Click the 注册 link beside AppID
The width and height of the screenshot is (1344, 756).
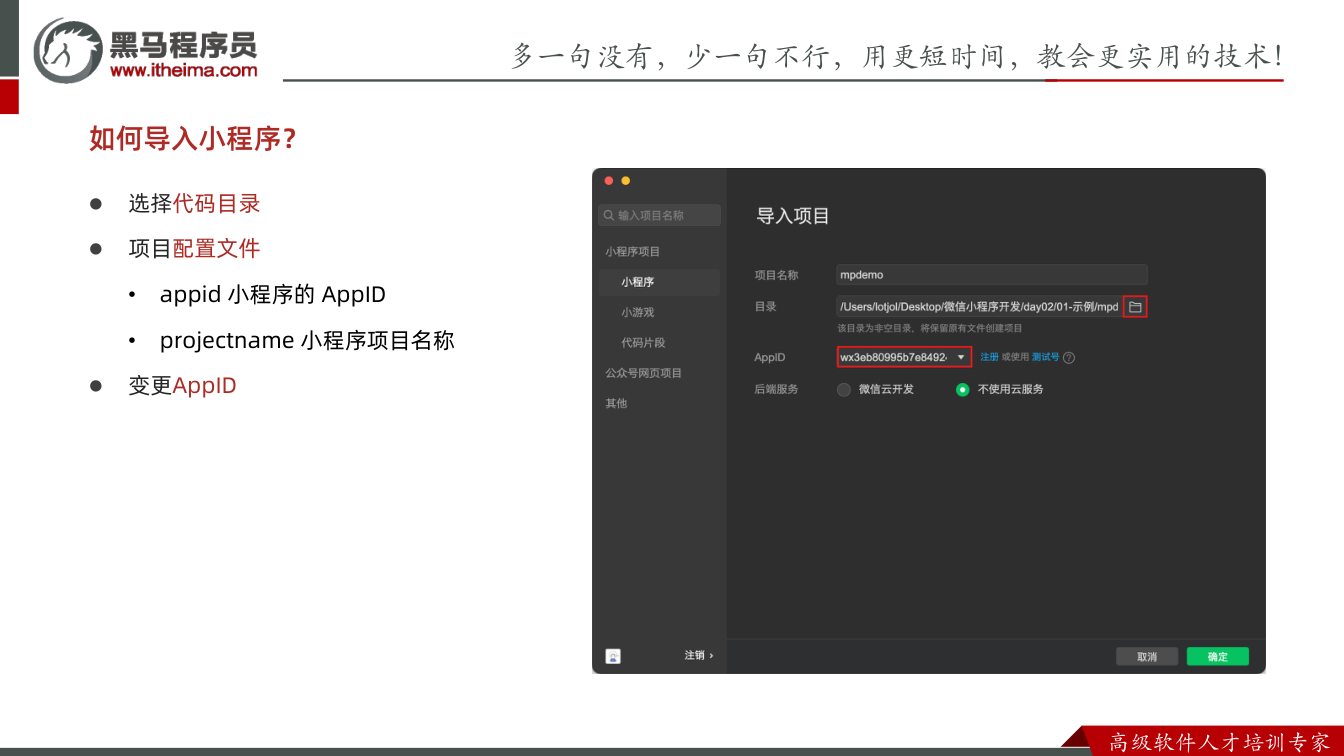pyautogui.click(x=989, y=357)
